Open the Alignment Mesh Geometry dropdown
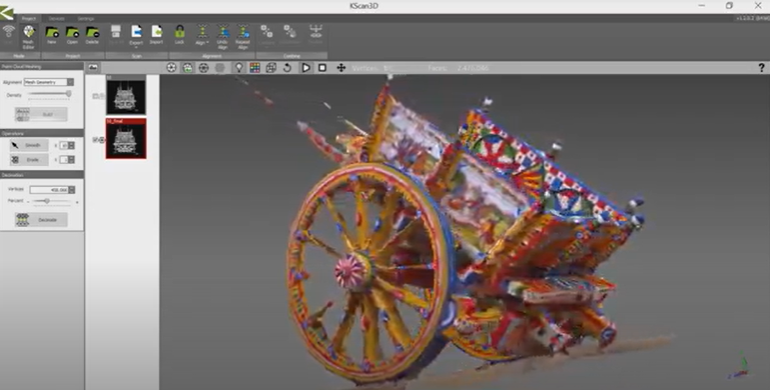 point(49,82)
